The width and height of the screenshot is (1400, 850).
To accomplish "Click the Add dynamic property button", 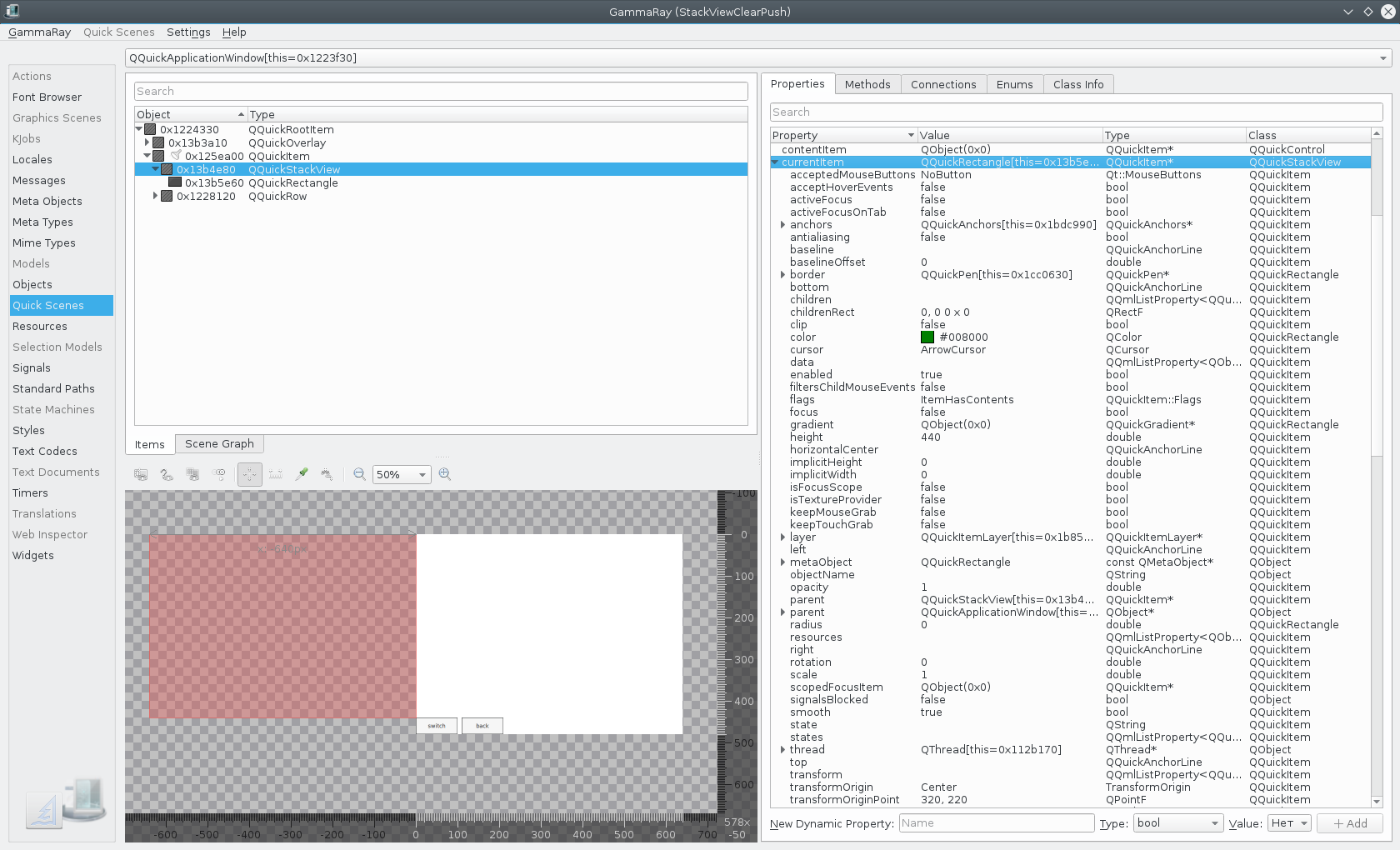I will point(1350,823).
